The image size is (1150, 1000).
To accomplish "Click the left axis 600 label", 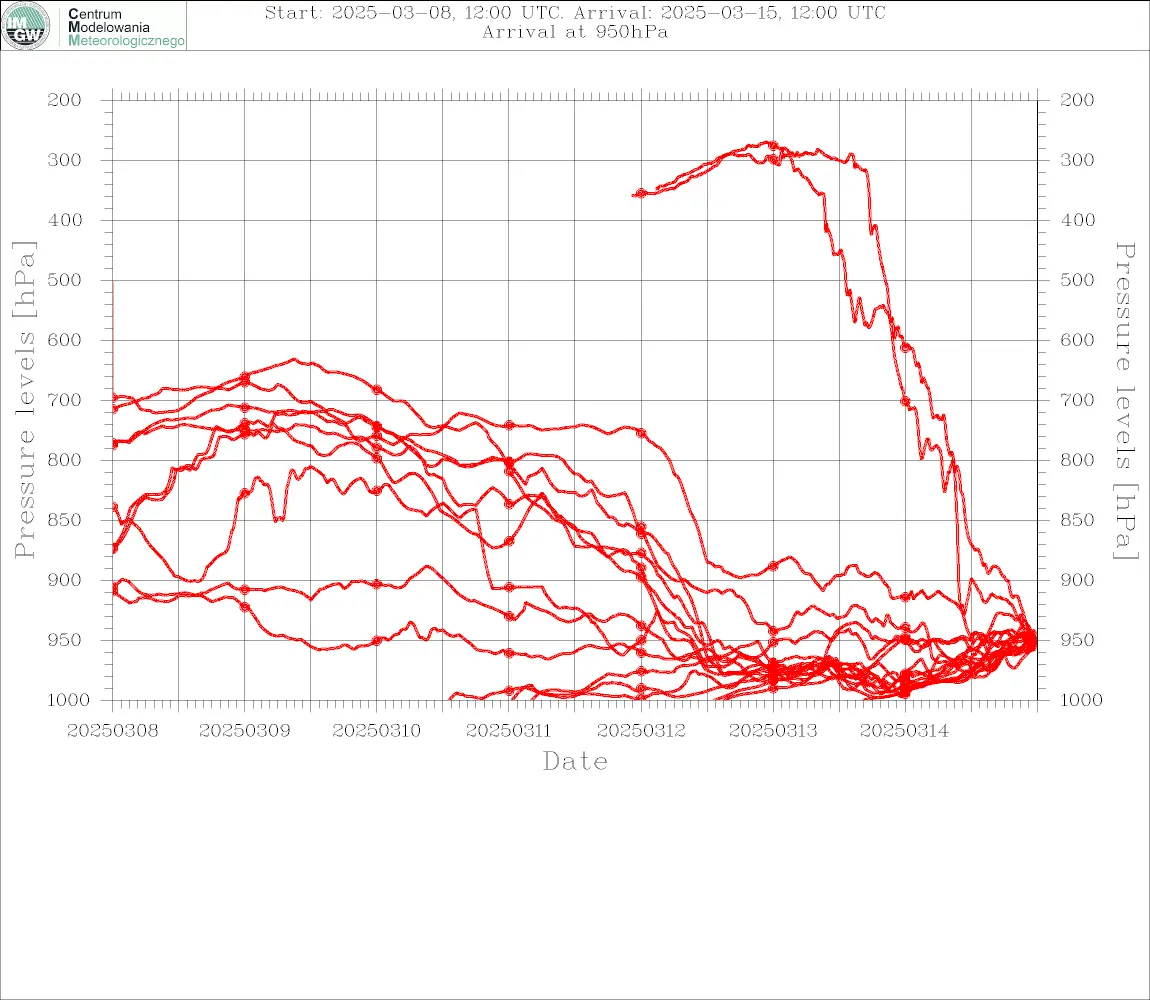I will click(x=65, y=340).
